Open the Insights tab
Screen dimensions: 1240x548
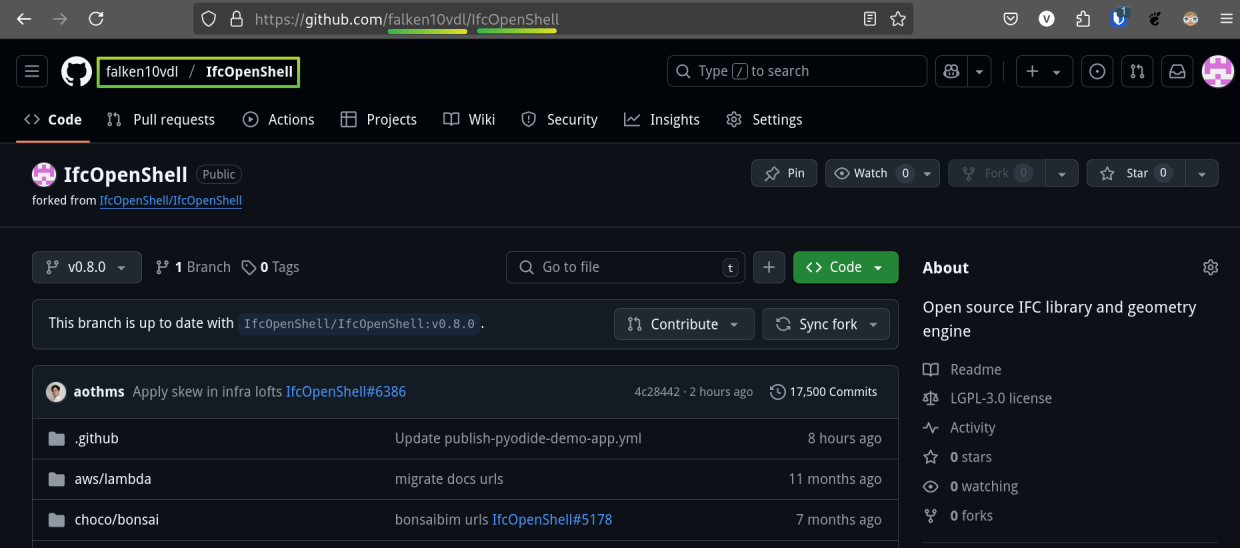click(x=661, y=119)
